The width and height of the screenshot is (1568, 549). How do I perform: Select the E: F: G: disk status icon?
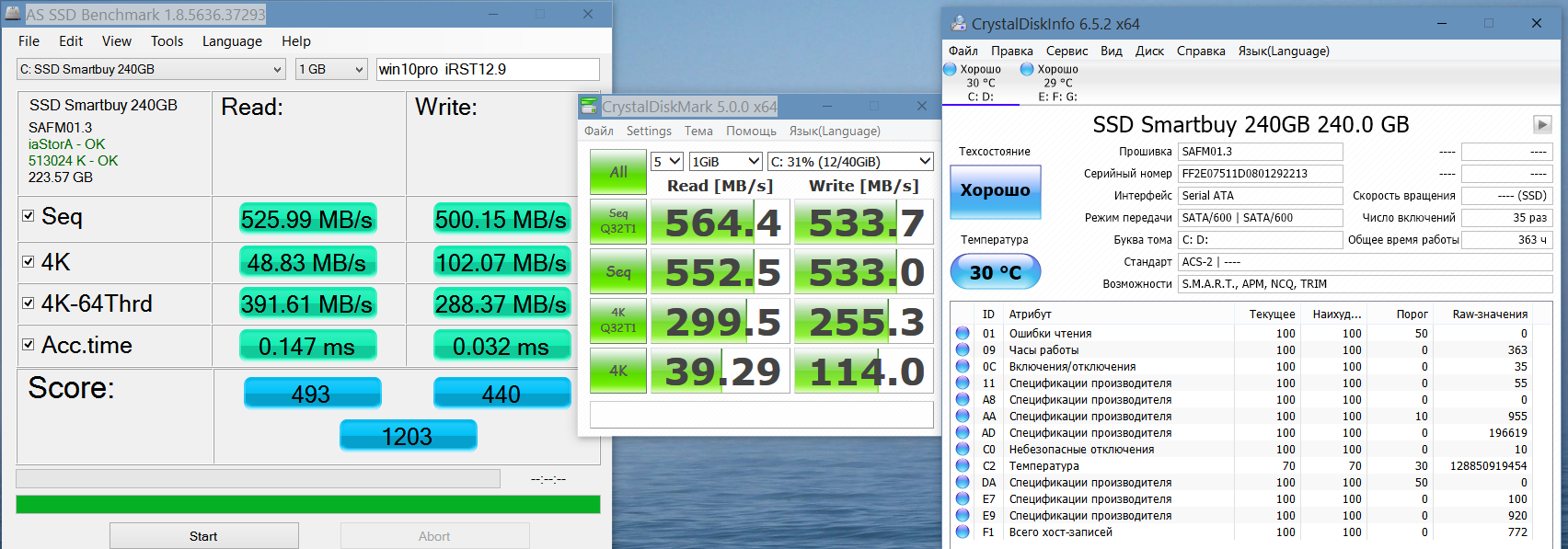(1027, 69)
